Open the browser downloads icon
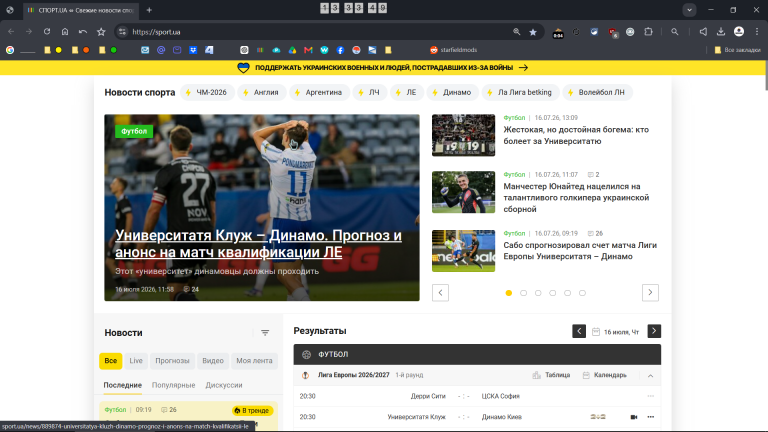The height and width of the screenshot is (432, 768). (x=720, y=32)
